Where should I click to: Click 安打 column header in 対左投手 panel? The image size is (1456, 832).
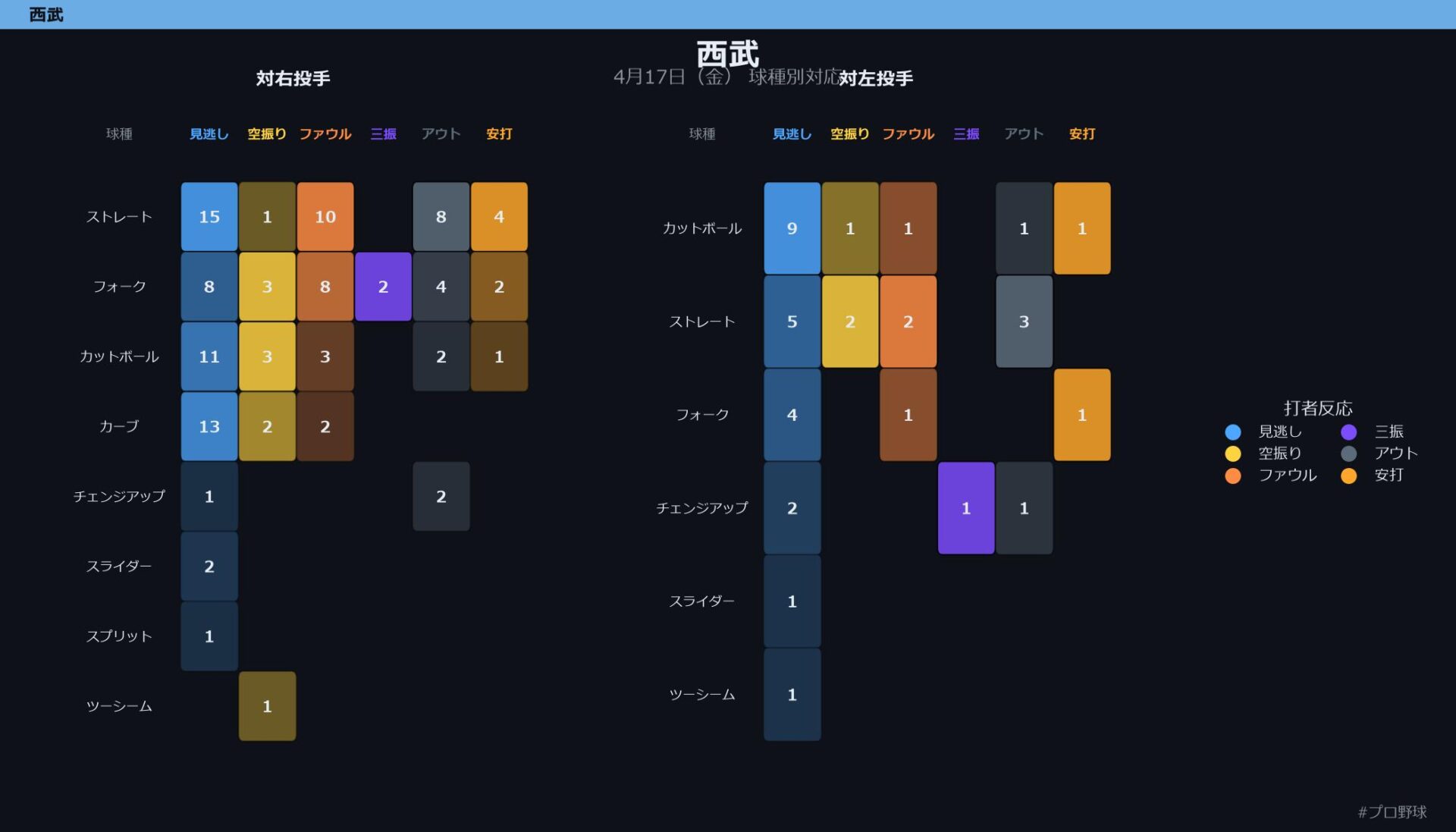pyautogui.click(x=1082, y=133)
